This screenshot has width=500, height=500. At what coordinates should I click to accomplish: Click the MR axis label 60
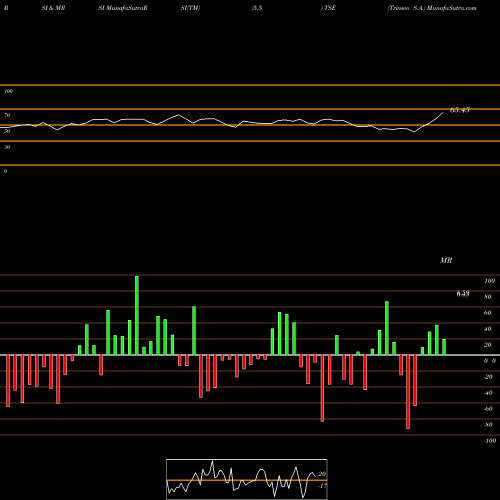click(x=488, y=313)
